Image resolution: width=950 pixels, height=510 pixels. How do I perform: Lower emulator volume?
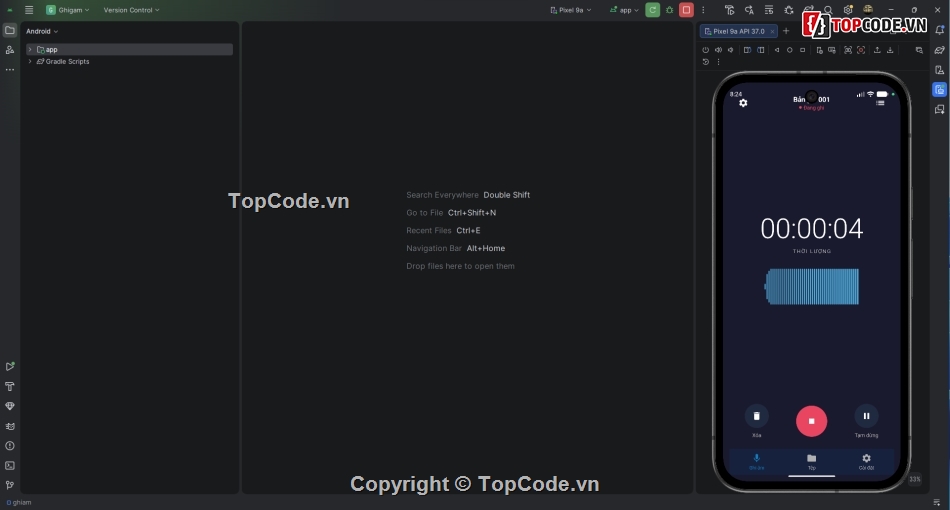731,50
